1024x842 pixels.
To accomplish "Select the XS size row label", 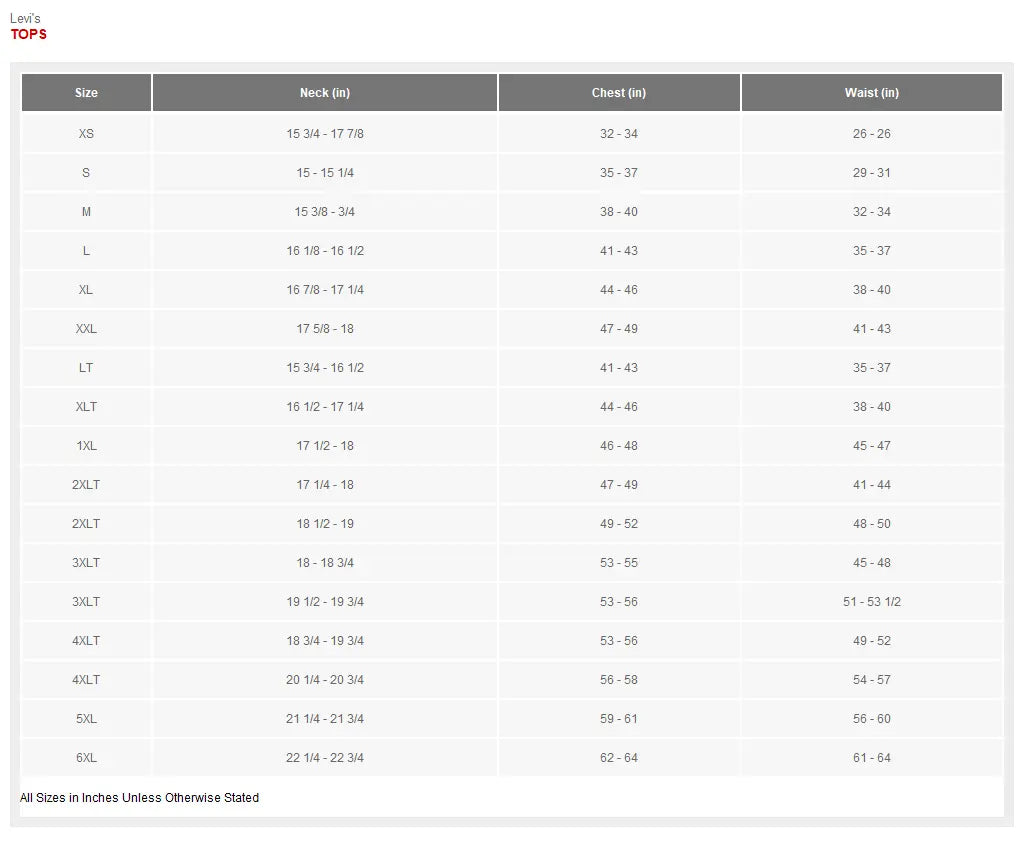I will 86,134.
